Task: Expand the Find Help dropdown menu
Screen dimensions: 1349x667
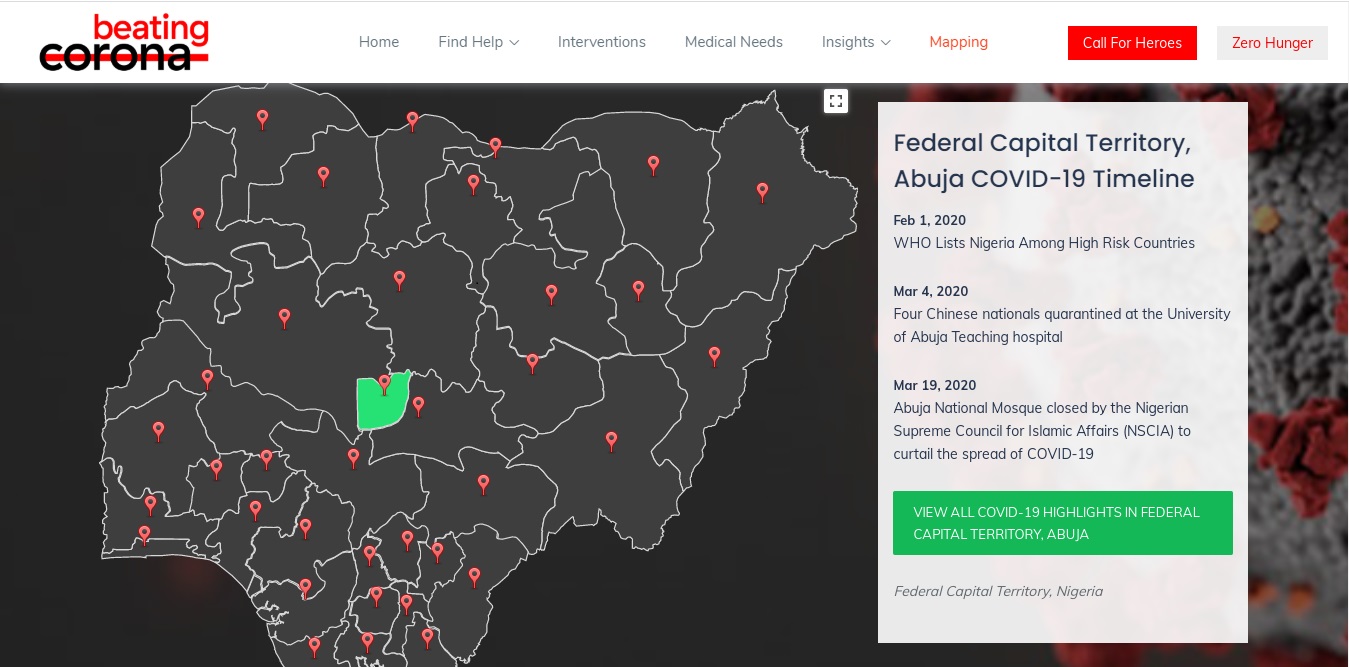Action: (478, 42)
